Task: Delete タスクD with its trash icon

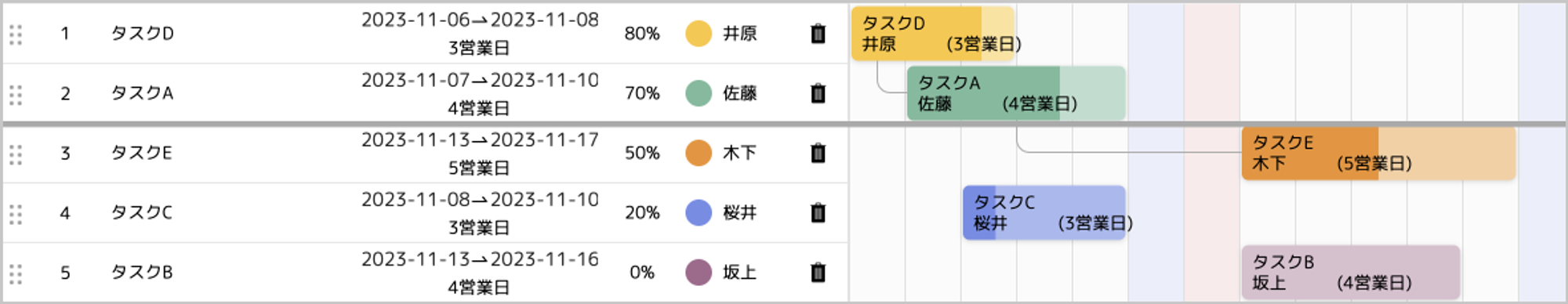Action: tap(818, 34)
